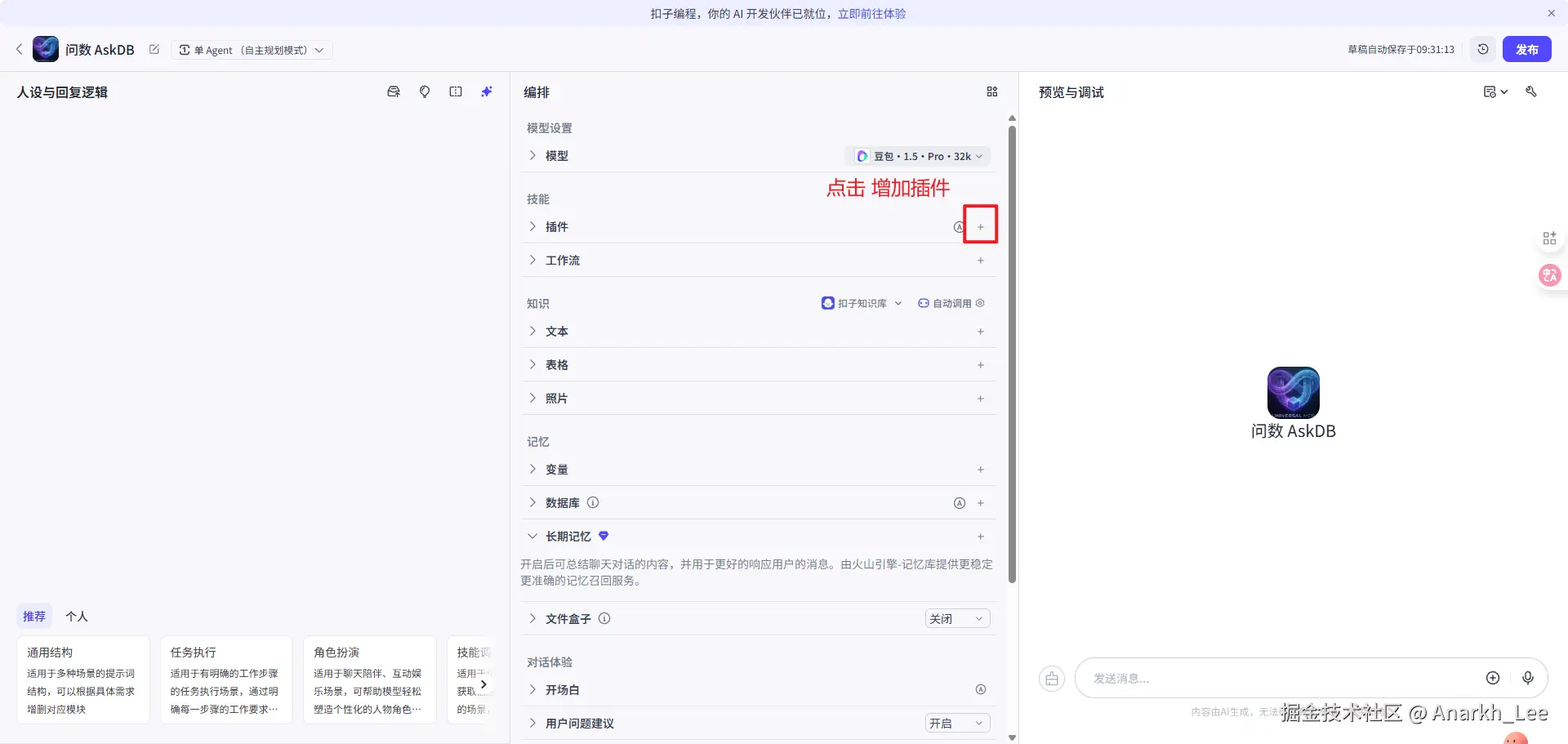
Task: Add a variable with the 变量 plus icon
Action: click(x=981, y=470)
